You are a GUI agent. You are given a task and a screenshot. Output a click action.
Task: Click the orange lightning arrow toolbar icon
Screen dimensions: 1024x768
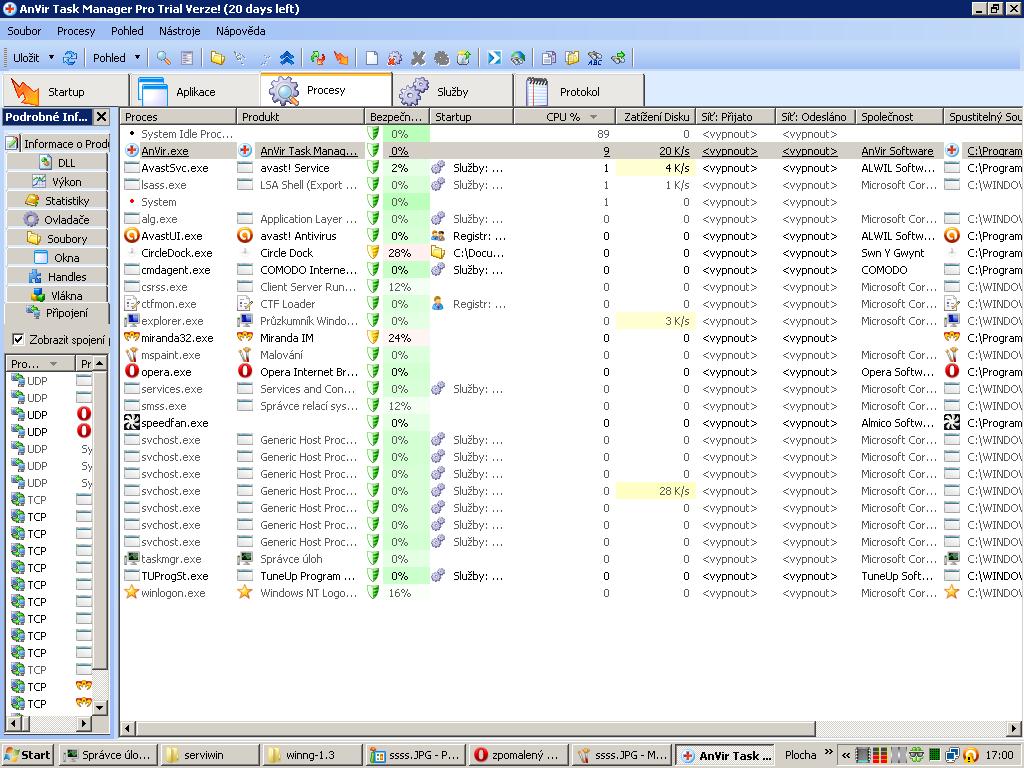(x=341, y=58)
